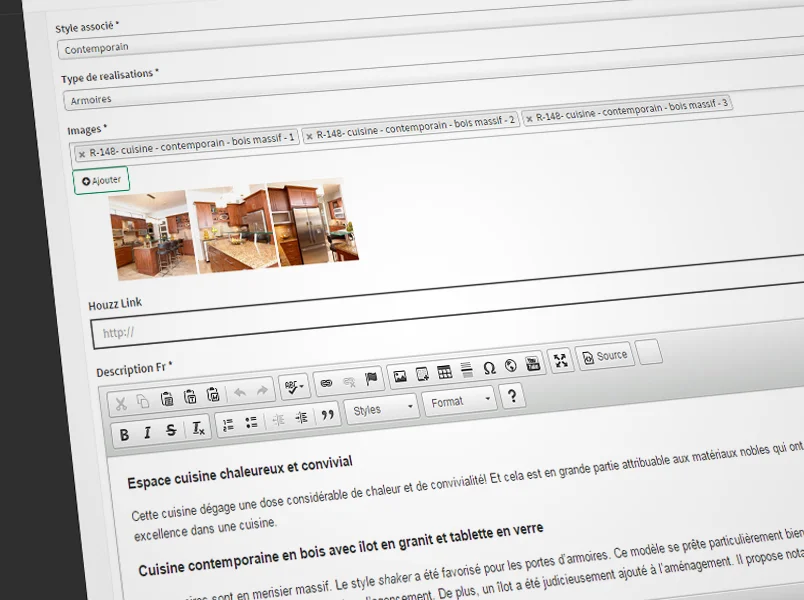Click the Remove Format icon
The width and height of the screenshot is (804, 600).
(198, 428)
